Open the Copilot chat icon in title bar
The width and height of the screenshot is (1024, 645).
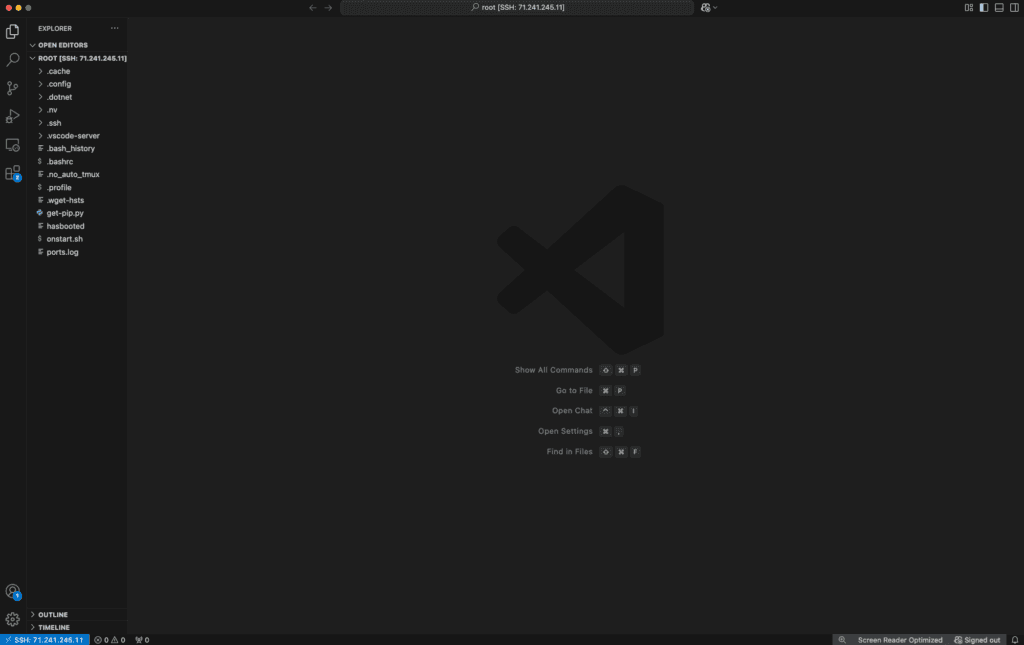tap(705, 8)
